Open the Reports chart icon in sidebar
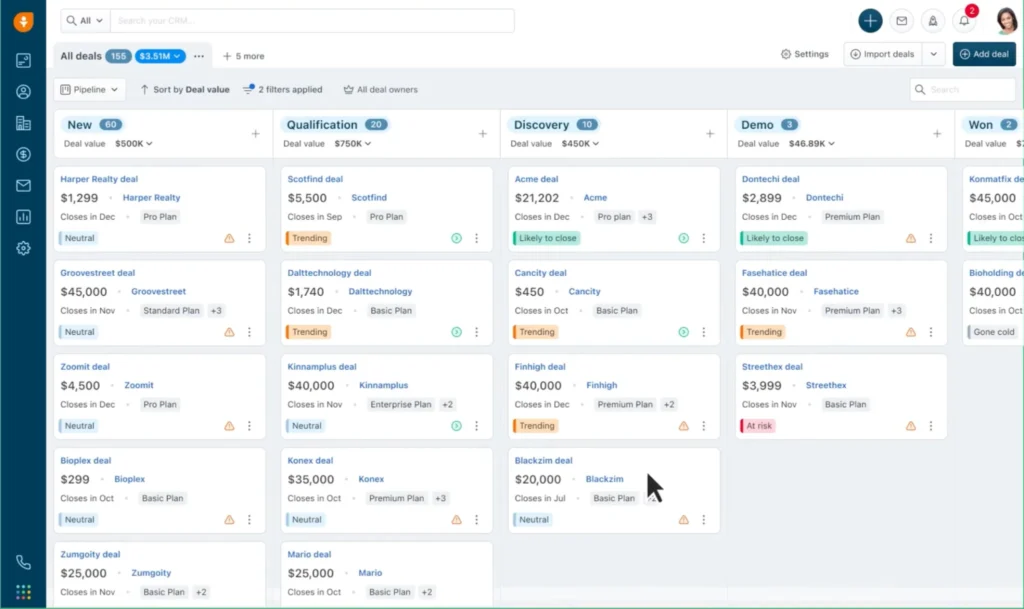The image size is (1024, 609). click(23, 217)
